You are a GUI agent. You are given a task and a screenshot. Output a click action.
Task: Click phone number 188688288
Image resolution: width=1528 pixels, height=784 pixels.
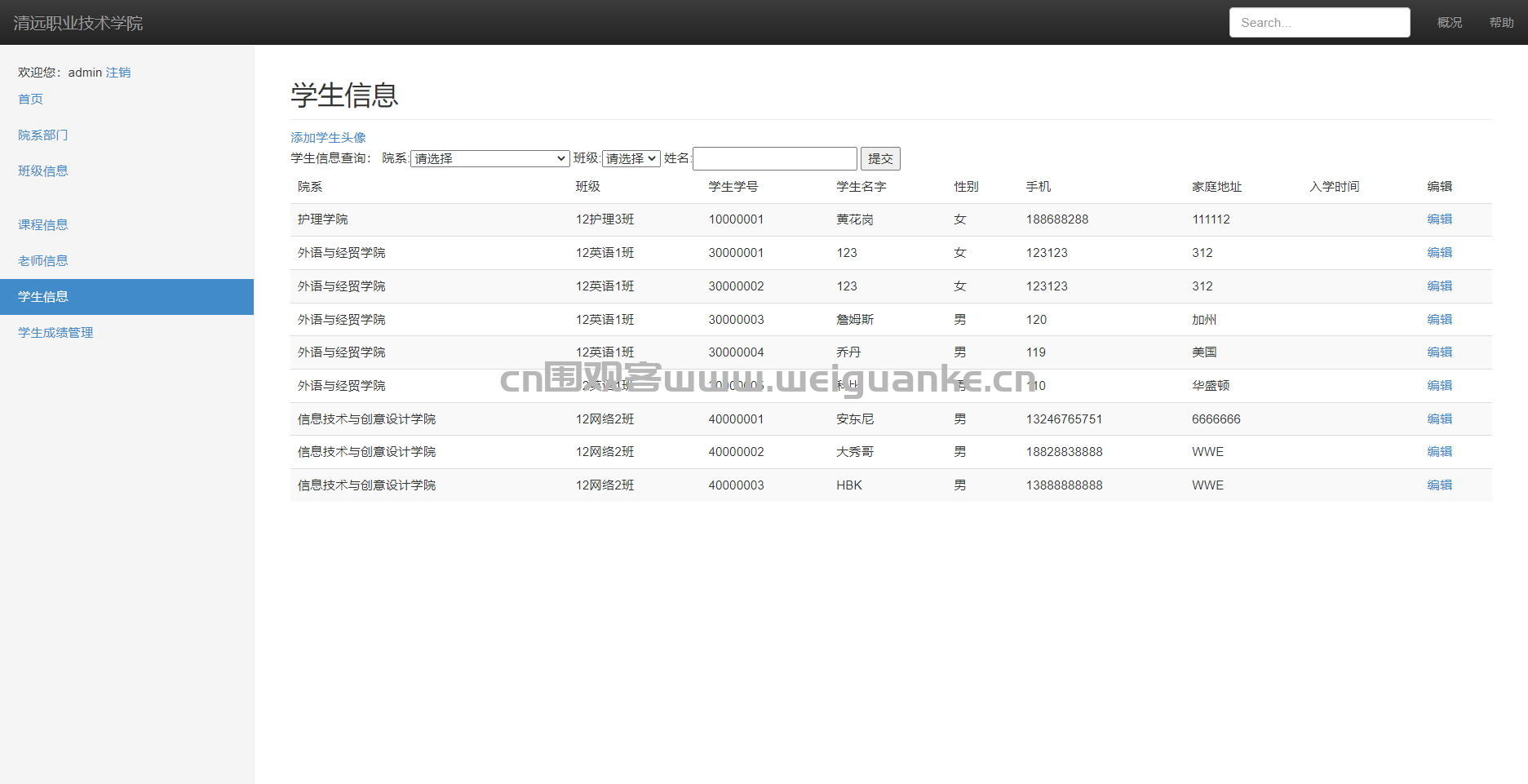click(x=1057, y=219)
